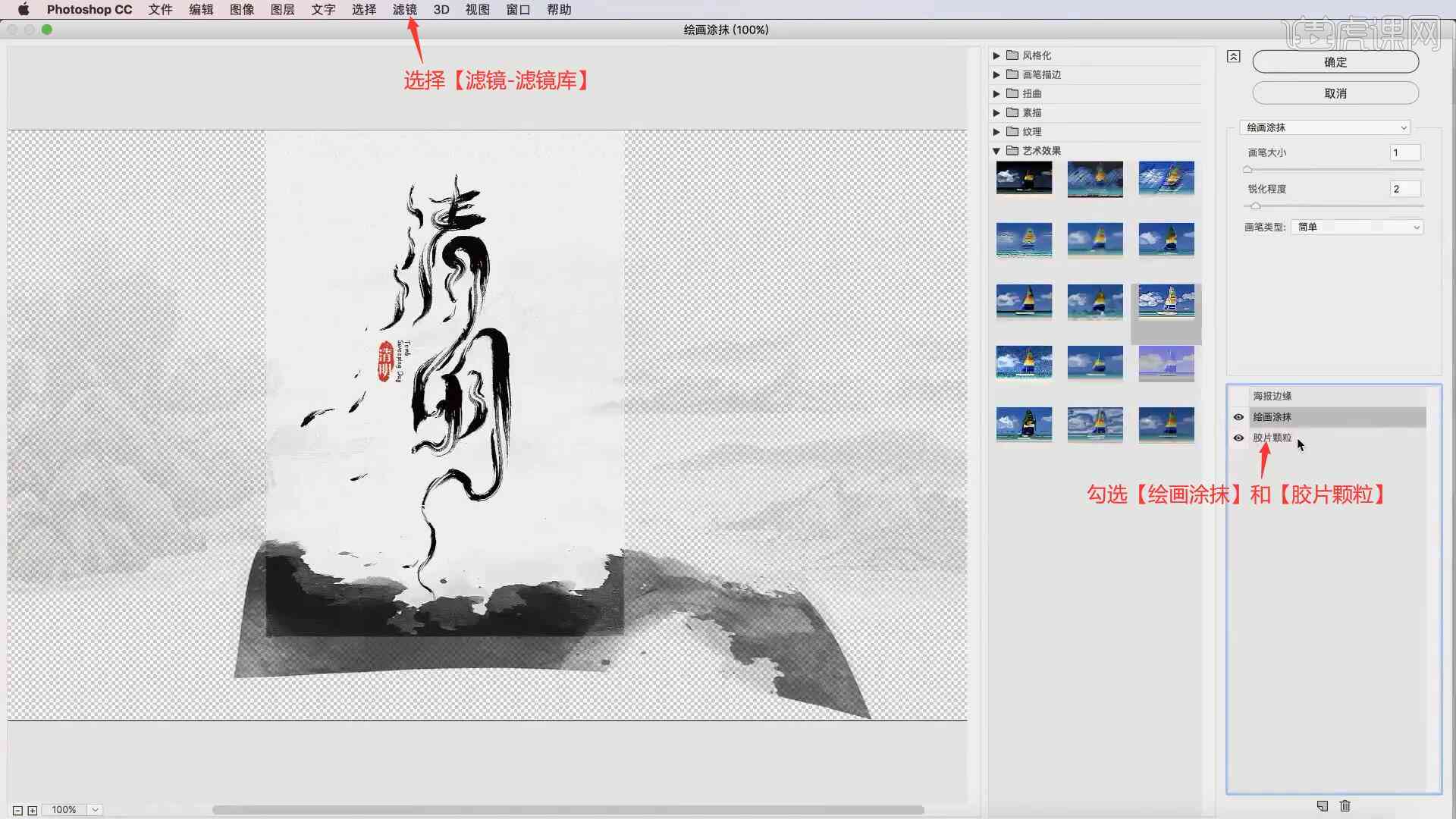Click the ink calligraphy preview image
The image size is (1456, 819).
(487, 425)
